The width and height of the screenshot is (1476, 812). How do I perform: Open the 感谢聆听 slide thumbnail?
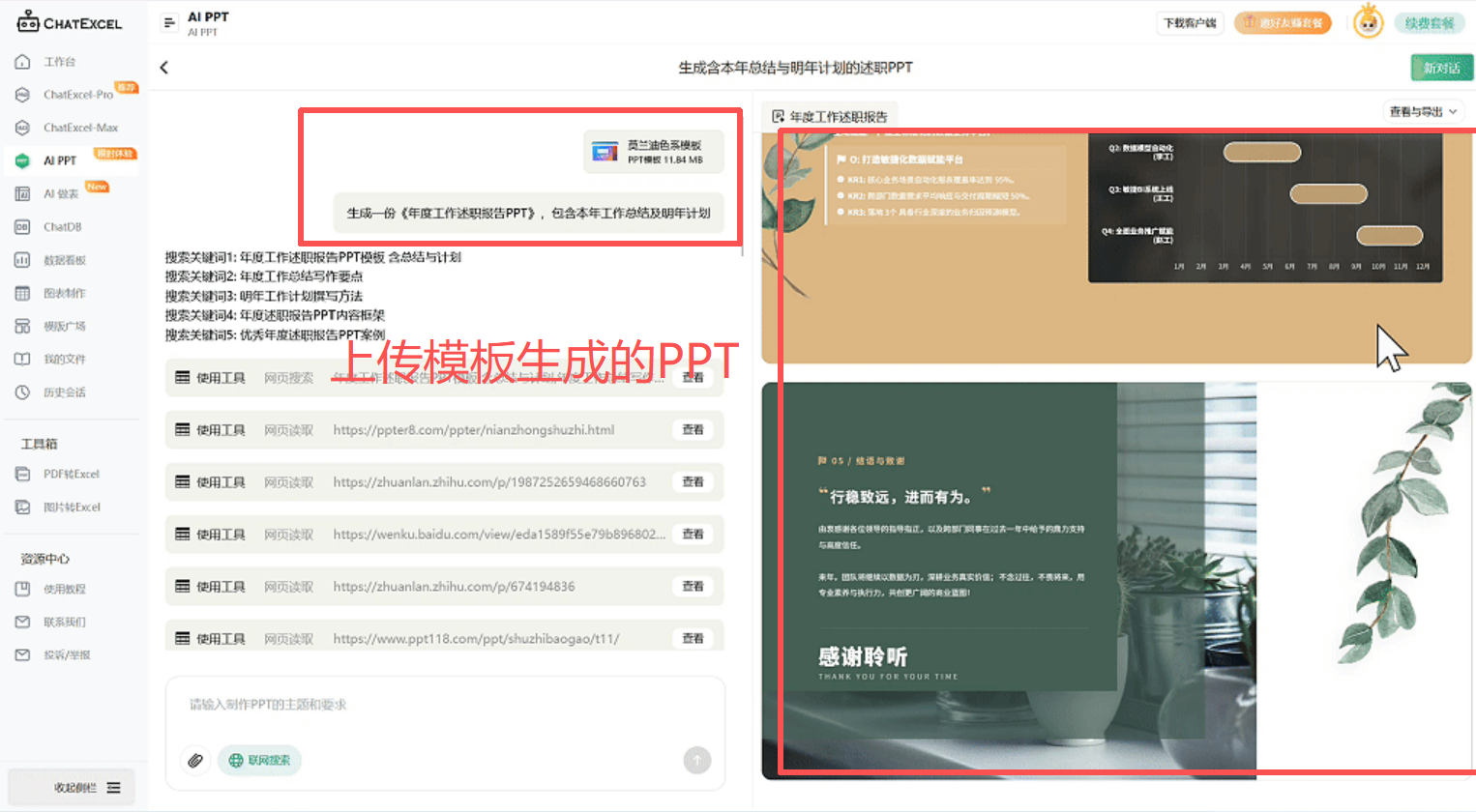click(1116, 580)
